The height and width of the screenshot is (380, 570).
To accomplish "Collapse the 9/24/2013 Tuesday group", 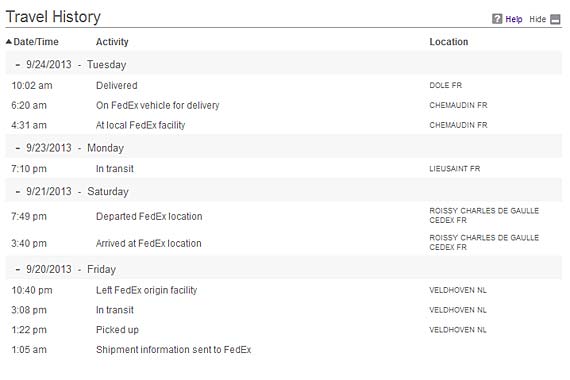I will [17, 65].
